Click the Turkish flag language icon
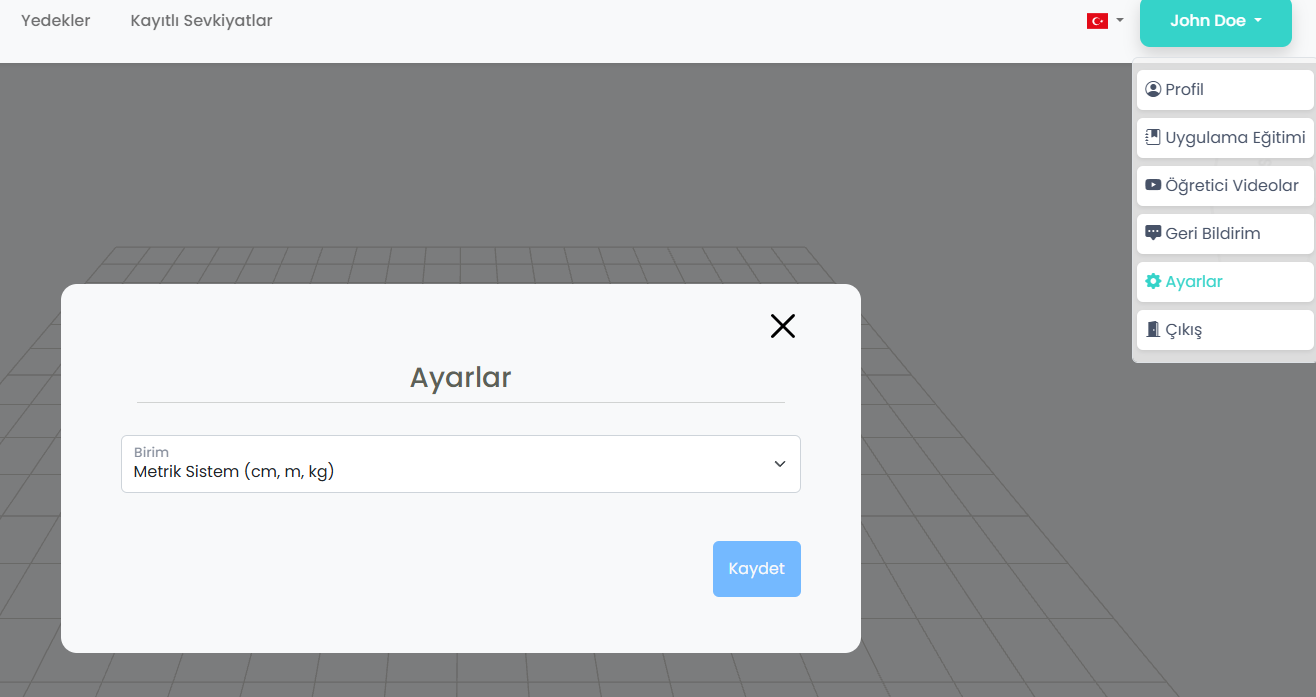 (1097, 21)
